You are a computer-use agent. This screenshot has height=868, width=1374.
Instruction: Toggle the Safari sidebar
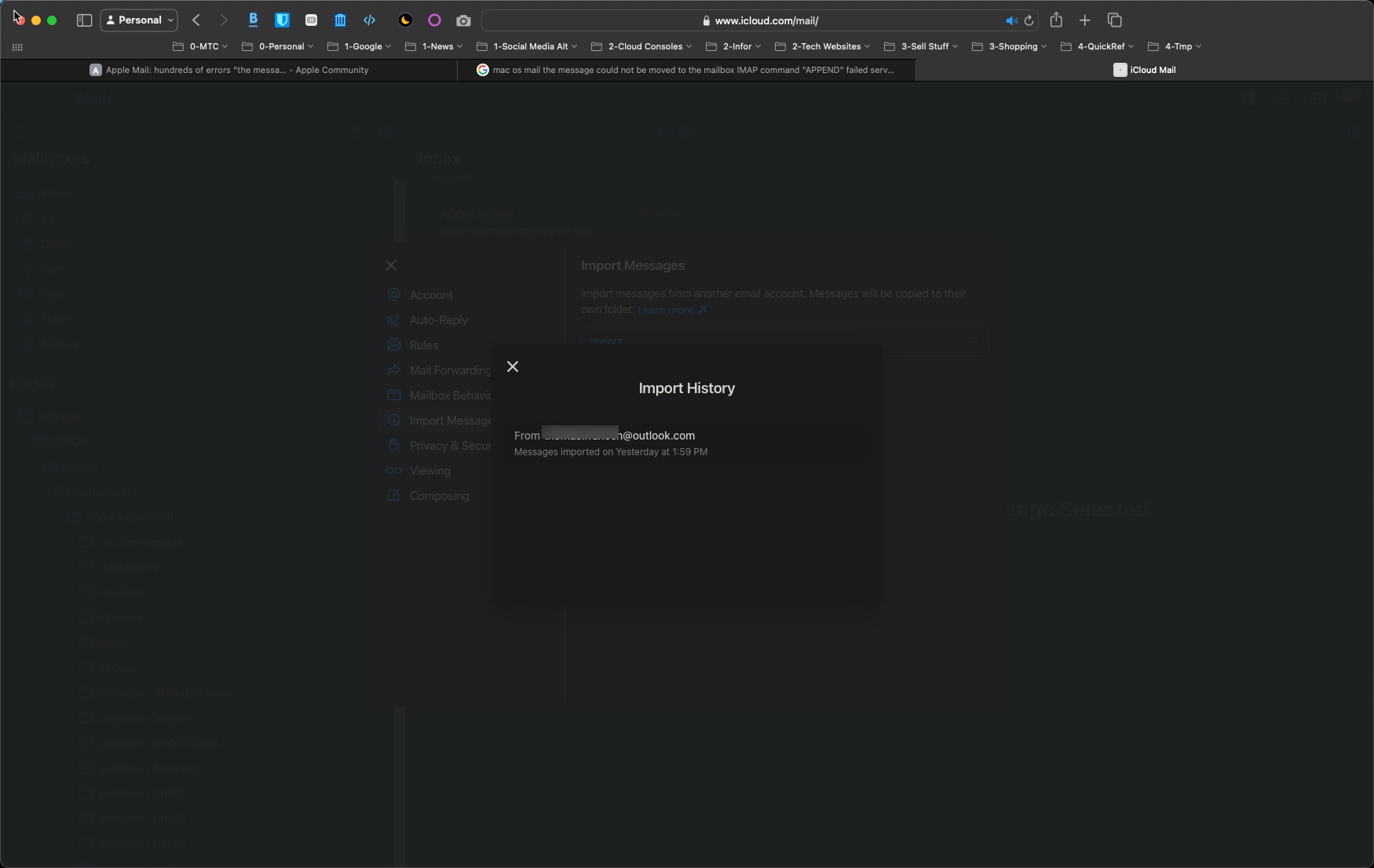[x=84, y=20]
